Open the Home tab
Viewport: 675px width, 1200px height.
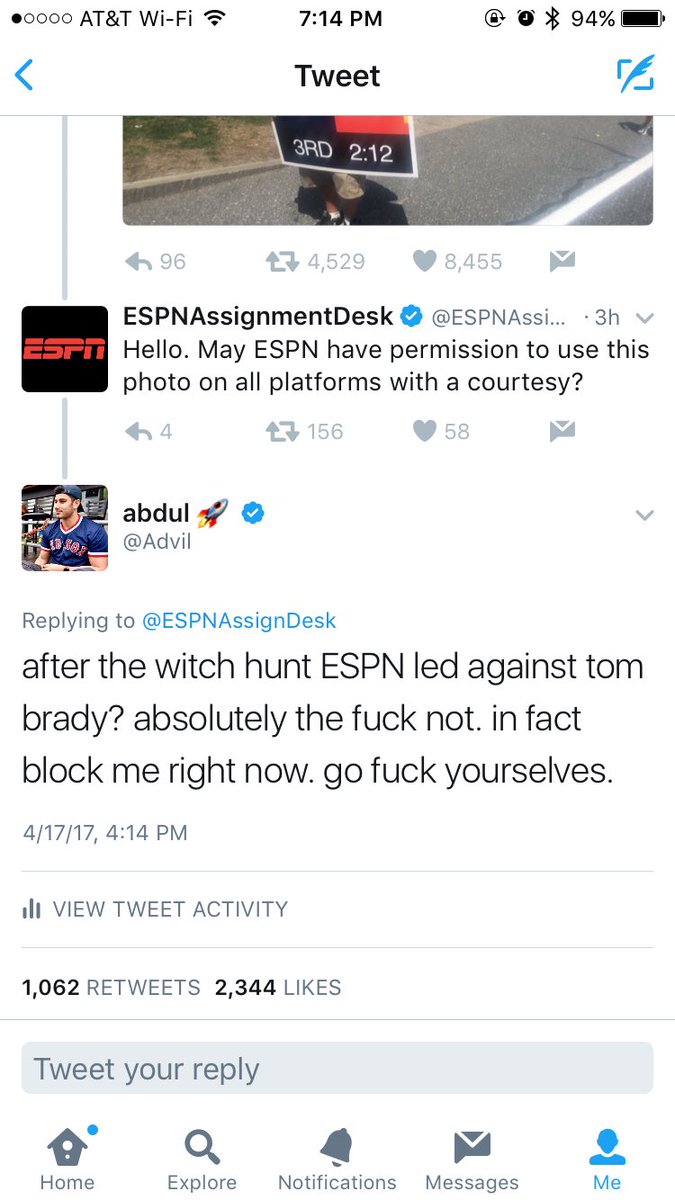67,1158
